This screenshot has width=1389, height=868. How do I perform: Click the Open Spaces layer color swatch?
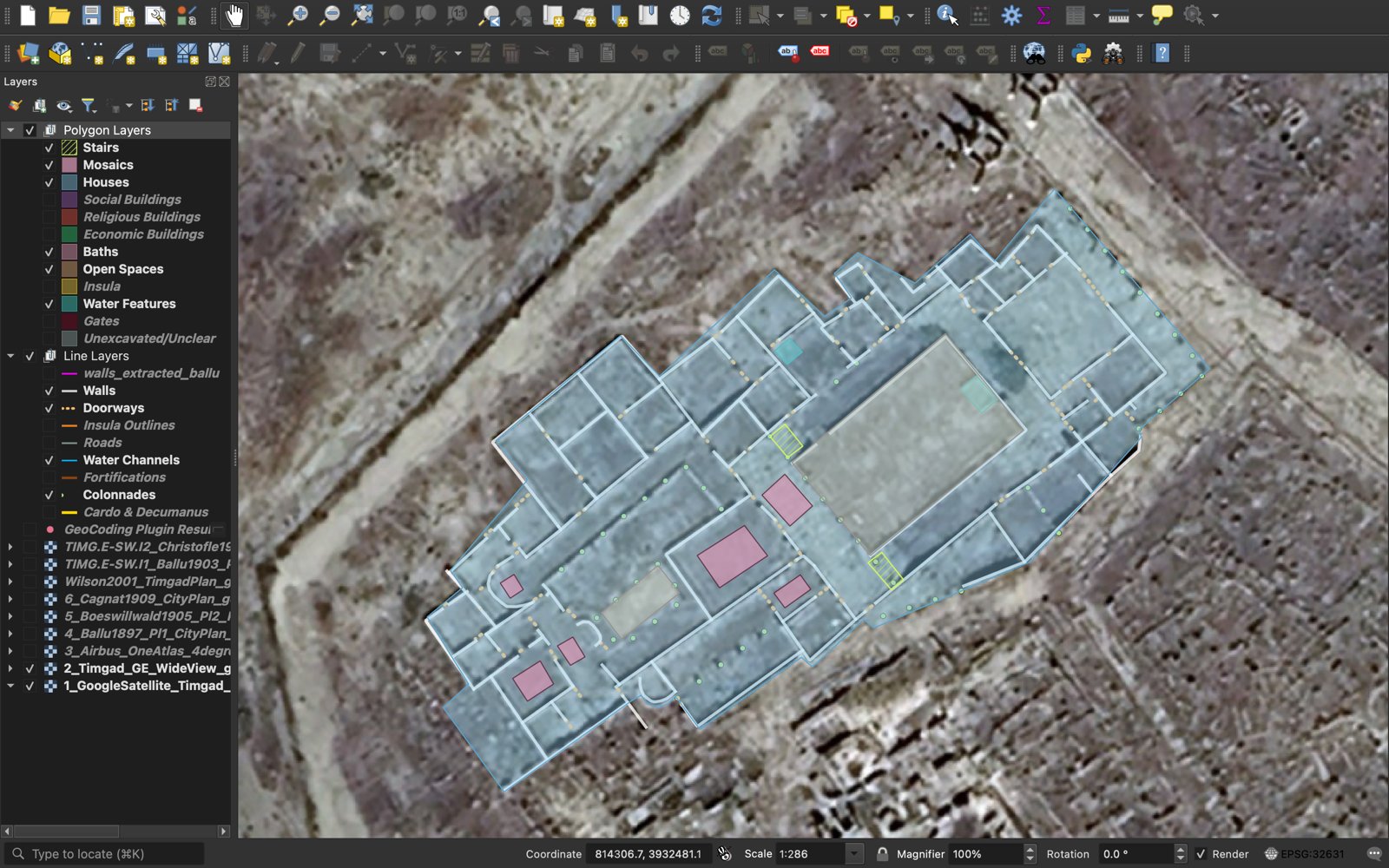coord(69,269)
